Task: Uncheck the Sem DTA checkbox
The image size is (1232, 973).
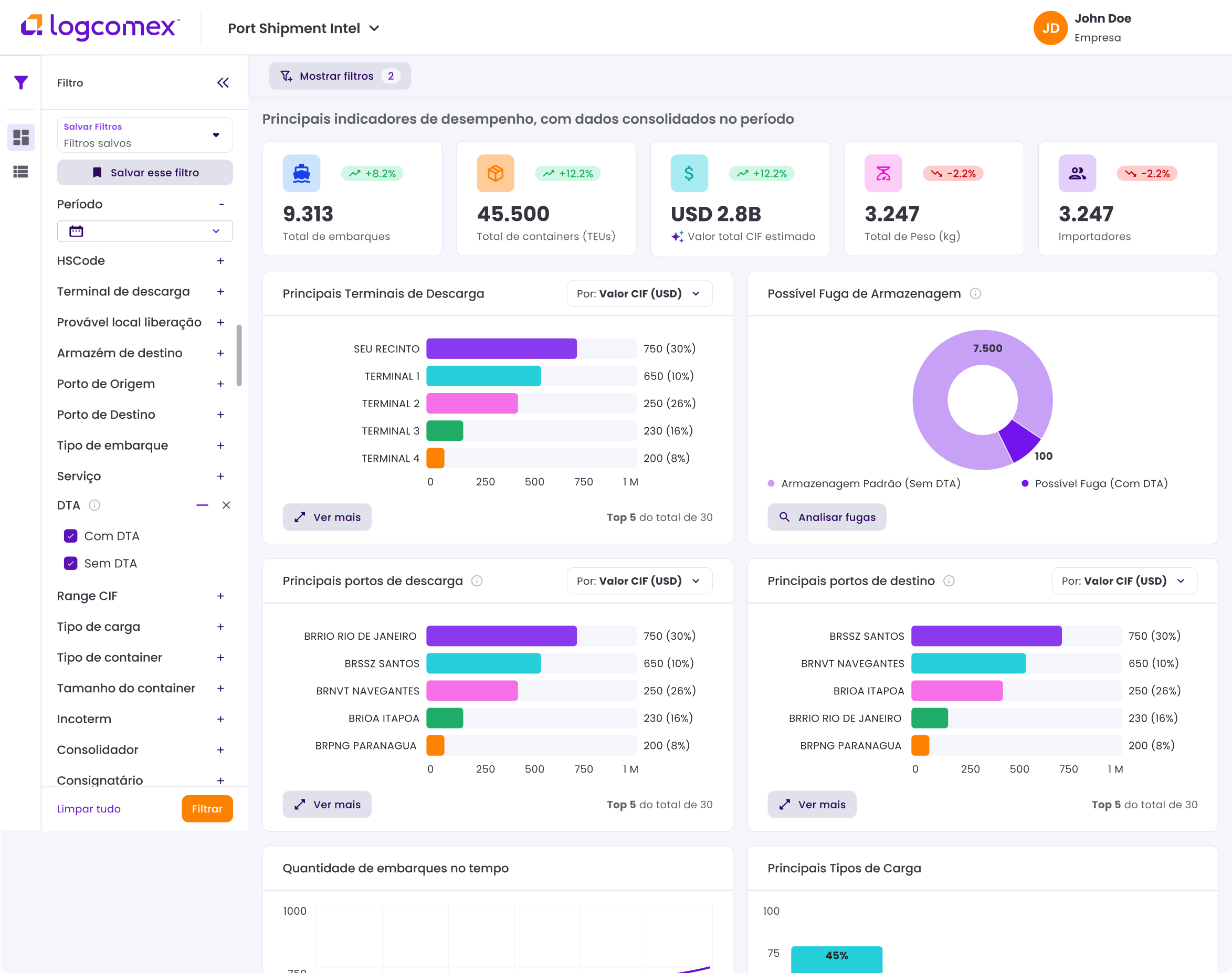Action: [x=71, y=564]
